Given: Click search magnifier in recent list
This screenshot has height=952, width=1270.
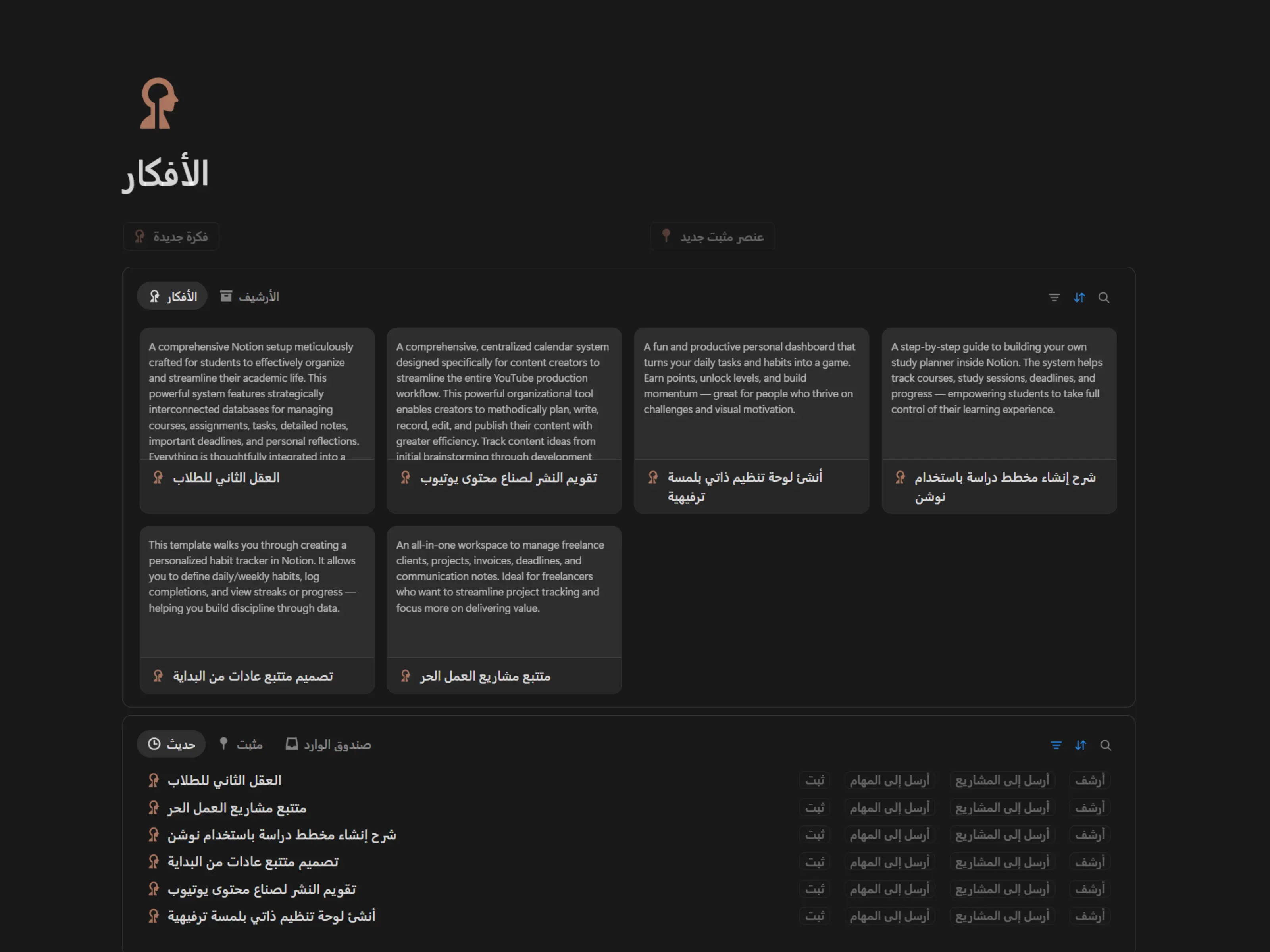Looking at the screenshot, I should (x=1106, y=745).
